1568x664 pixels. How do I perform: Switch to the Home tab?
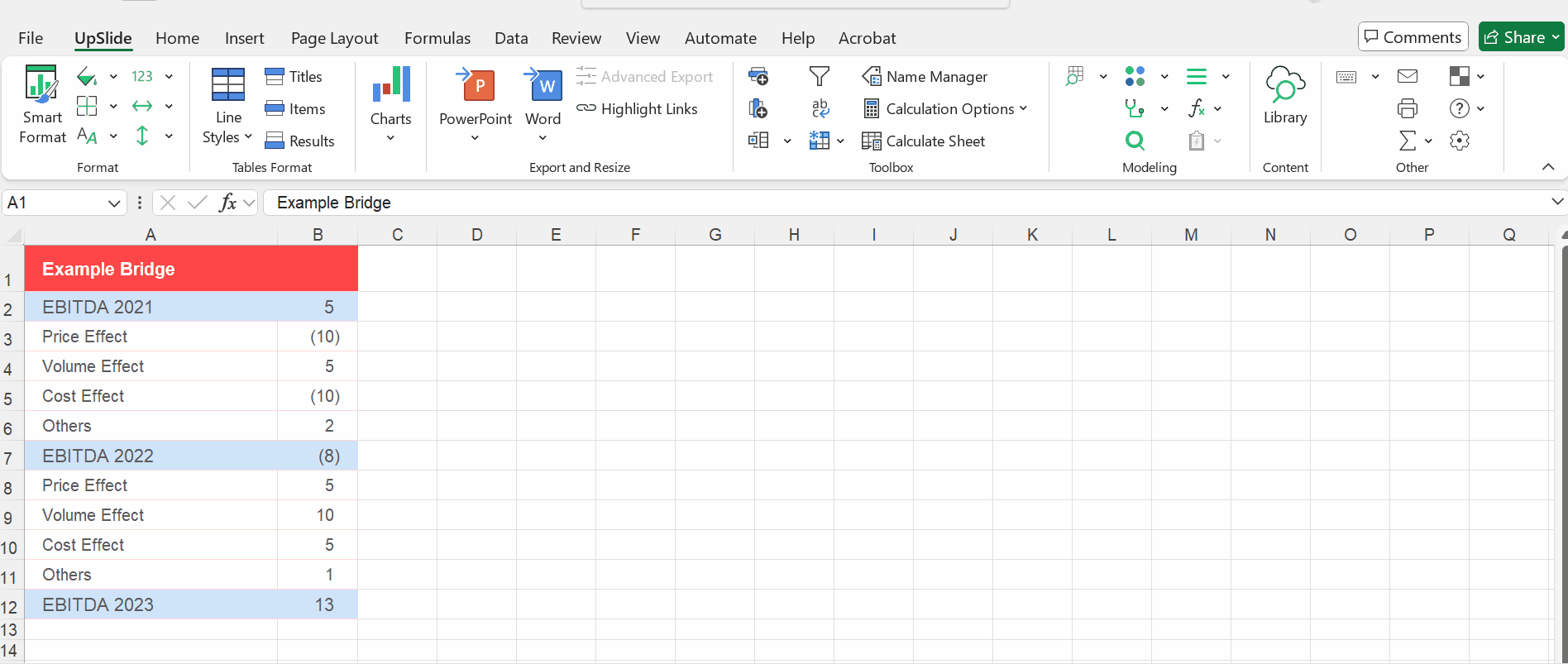coord(177,38)
